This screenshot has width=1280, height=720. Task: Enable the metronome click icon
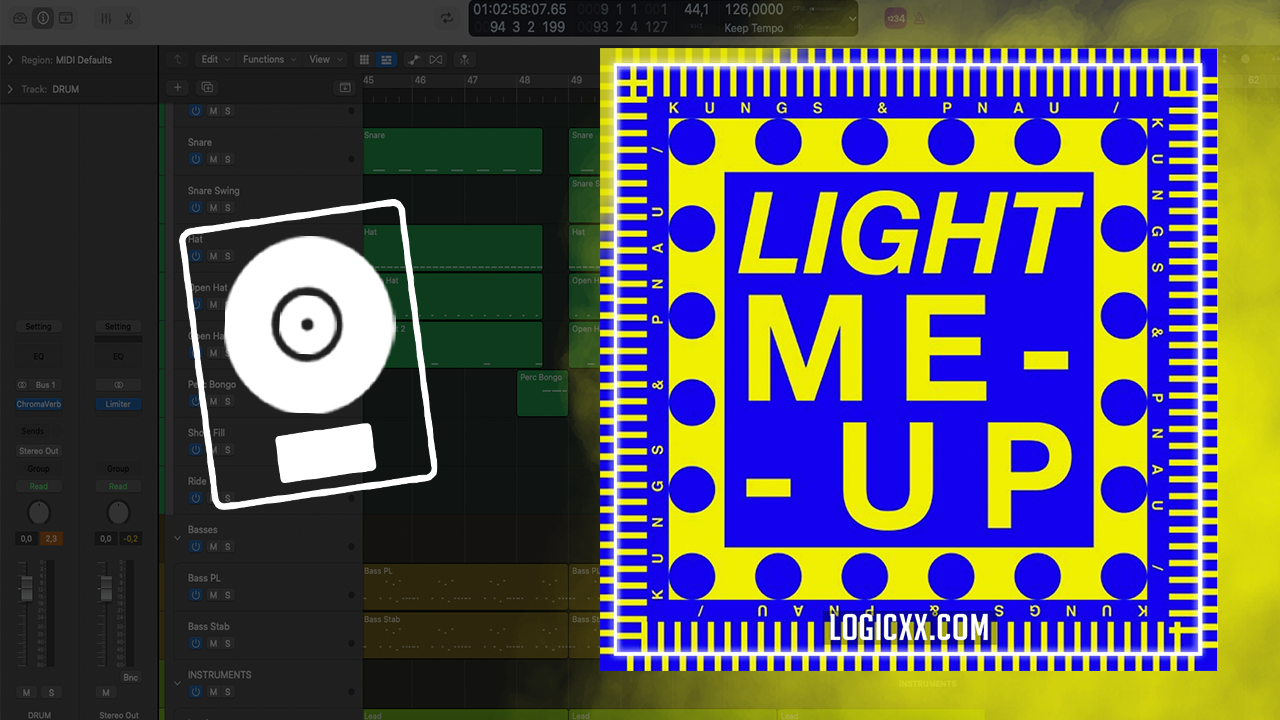pos(919,18)
